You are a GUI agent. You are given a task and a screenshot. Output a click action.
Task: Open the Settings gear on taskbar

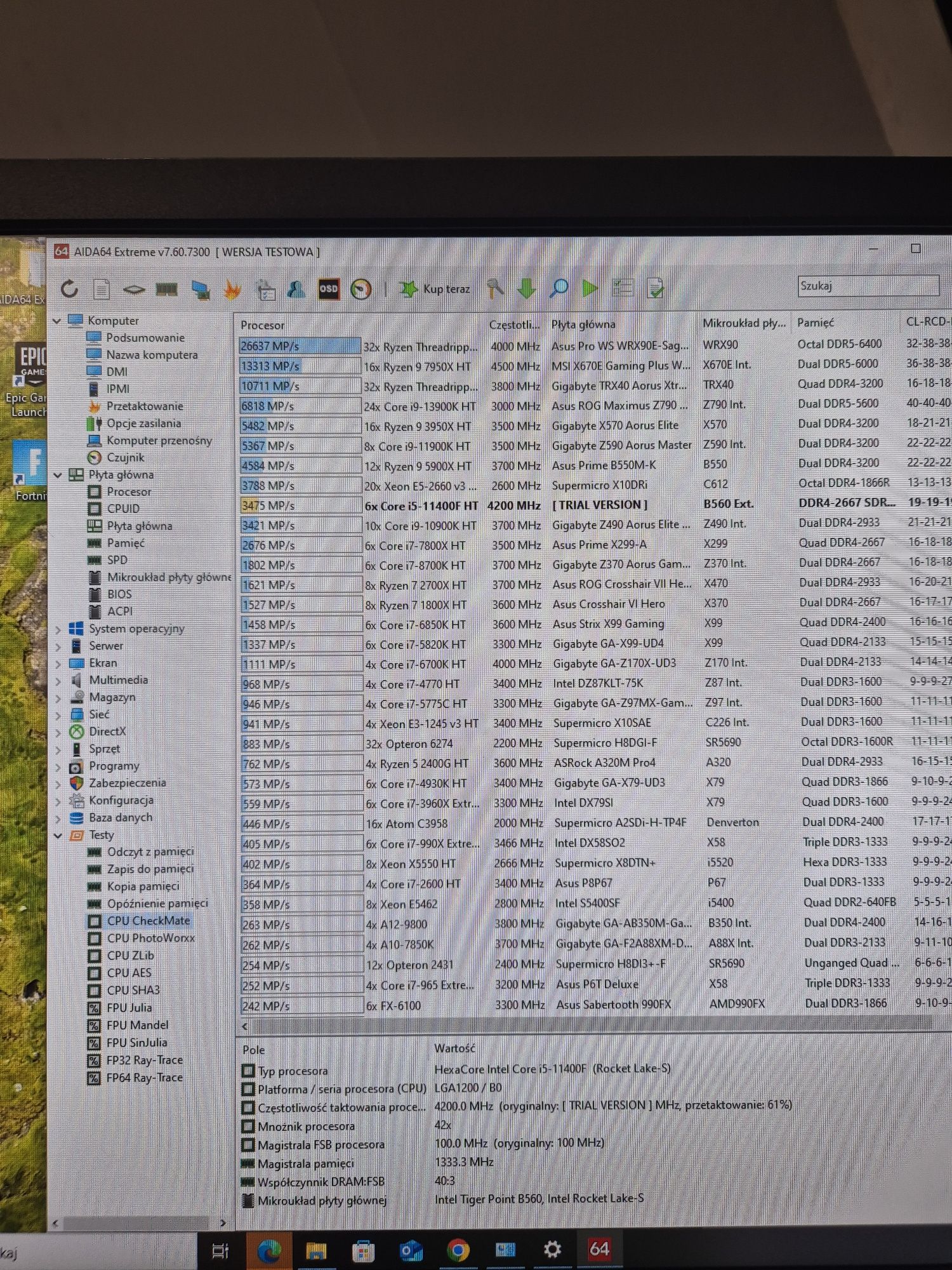552,1249
